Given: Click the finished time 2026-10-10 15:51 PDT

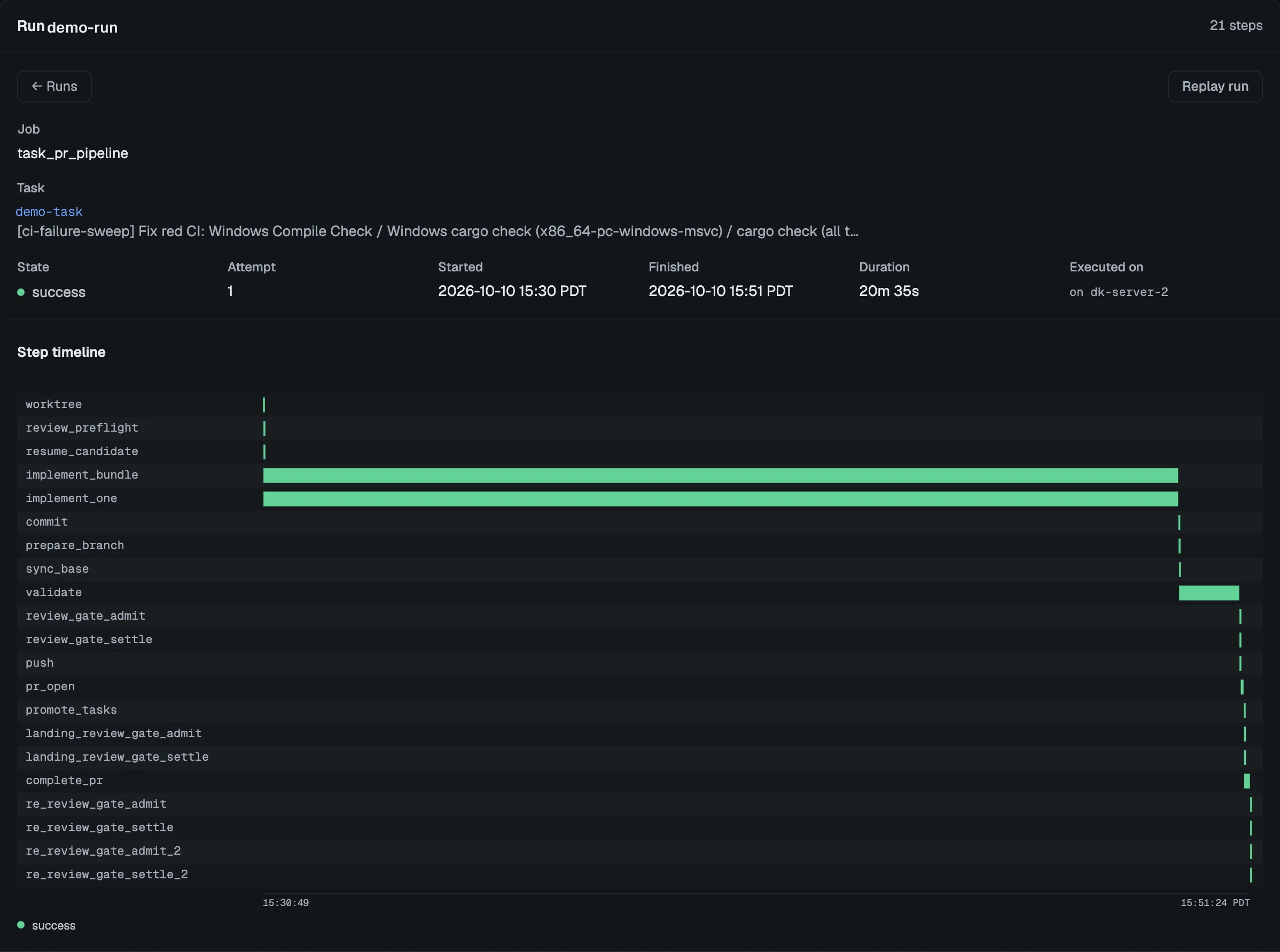Looking at the screenshot, I should pos(720,291).
